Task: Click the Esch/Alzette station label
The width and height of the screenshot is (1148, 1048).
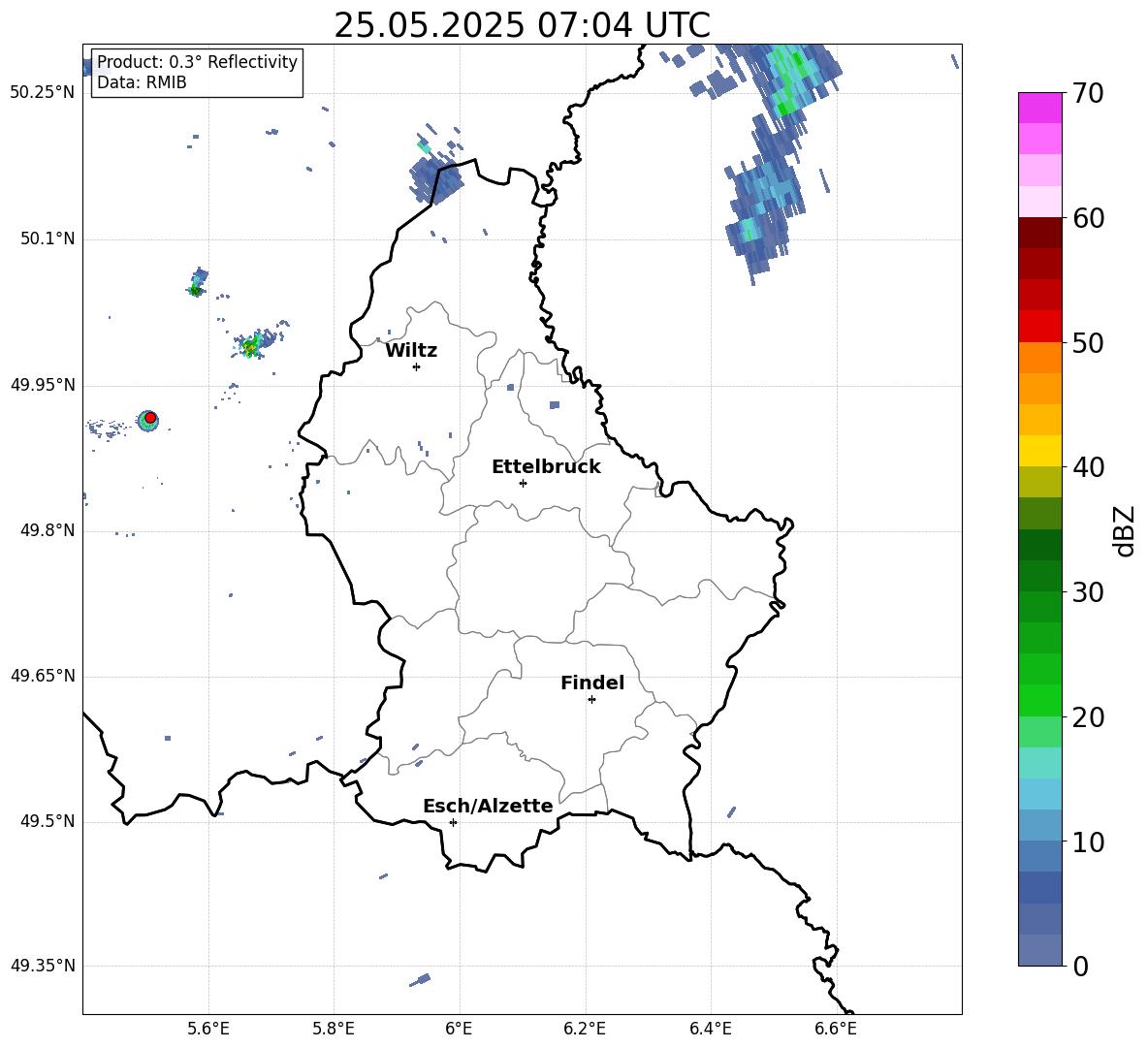Action: 488,806
